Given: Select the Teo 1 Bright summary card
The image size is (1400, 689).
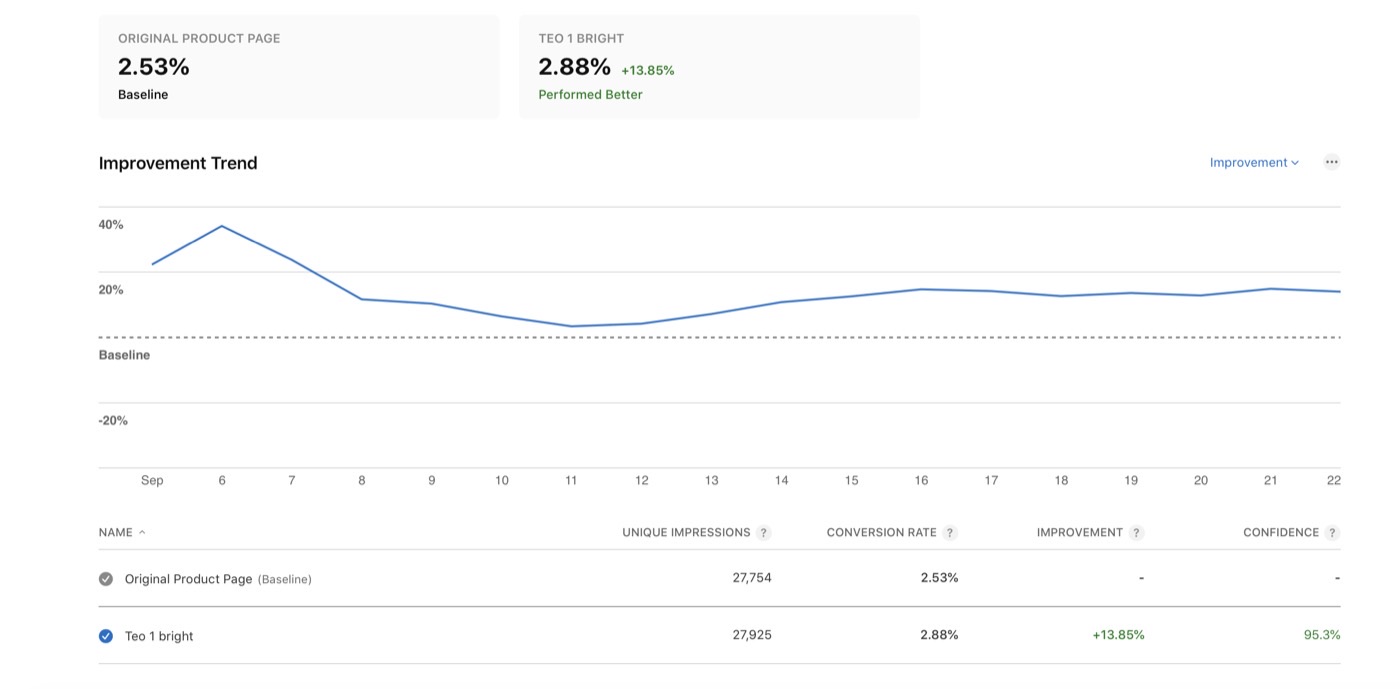Looking at the screenshot, I should [x=719, y=67].
